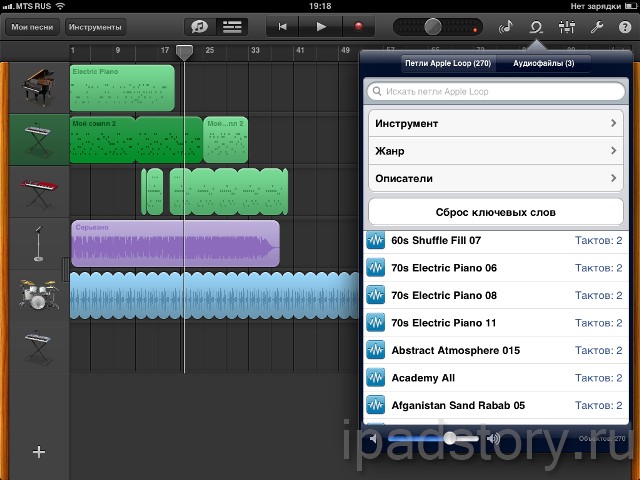Preview loop Abstract Atmosphere 015
Screen dimensions: 640x480
pyautogui.click(x=496, y=350)
